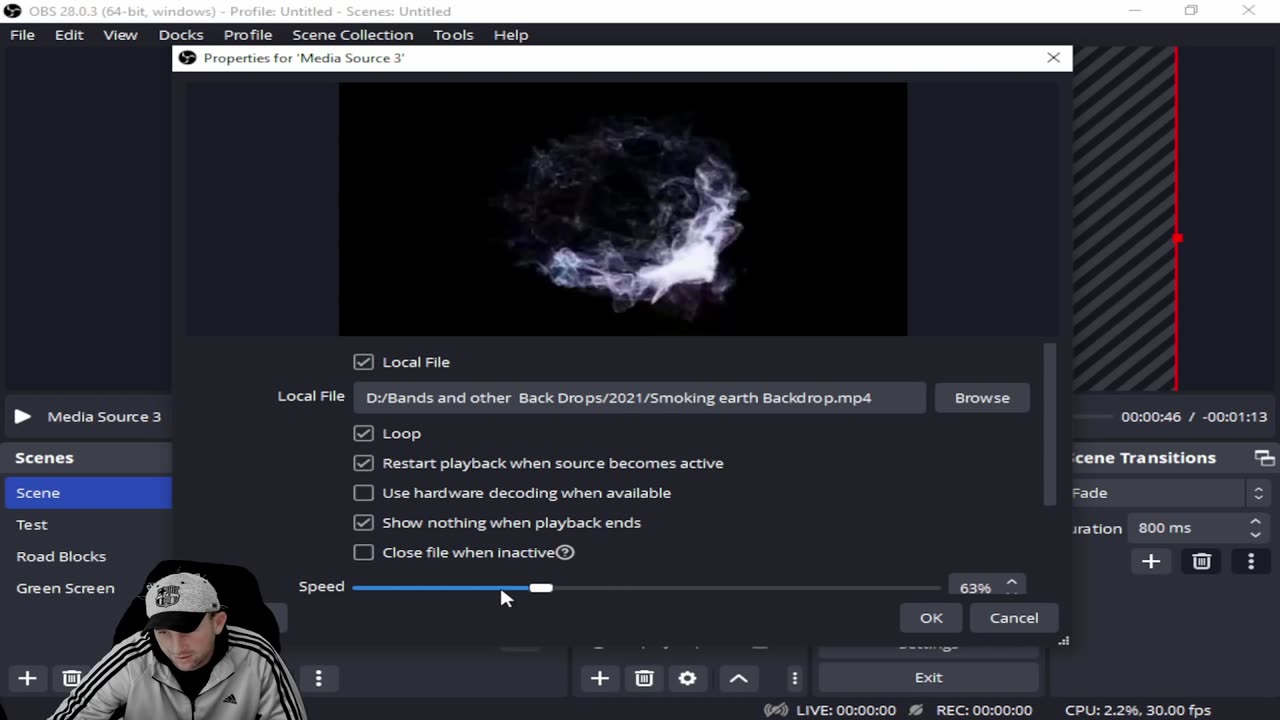Open source properties with the gear icon
The width and height of the screenshot is (1280, 720).
(687, 678)
